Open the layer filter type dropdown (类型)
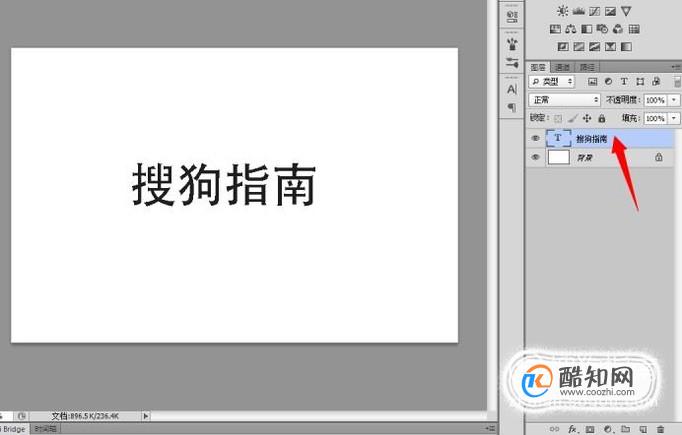The image size is (682, 435). click(x=552, y=81)
